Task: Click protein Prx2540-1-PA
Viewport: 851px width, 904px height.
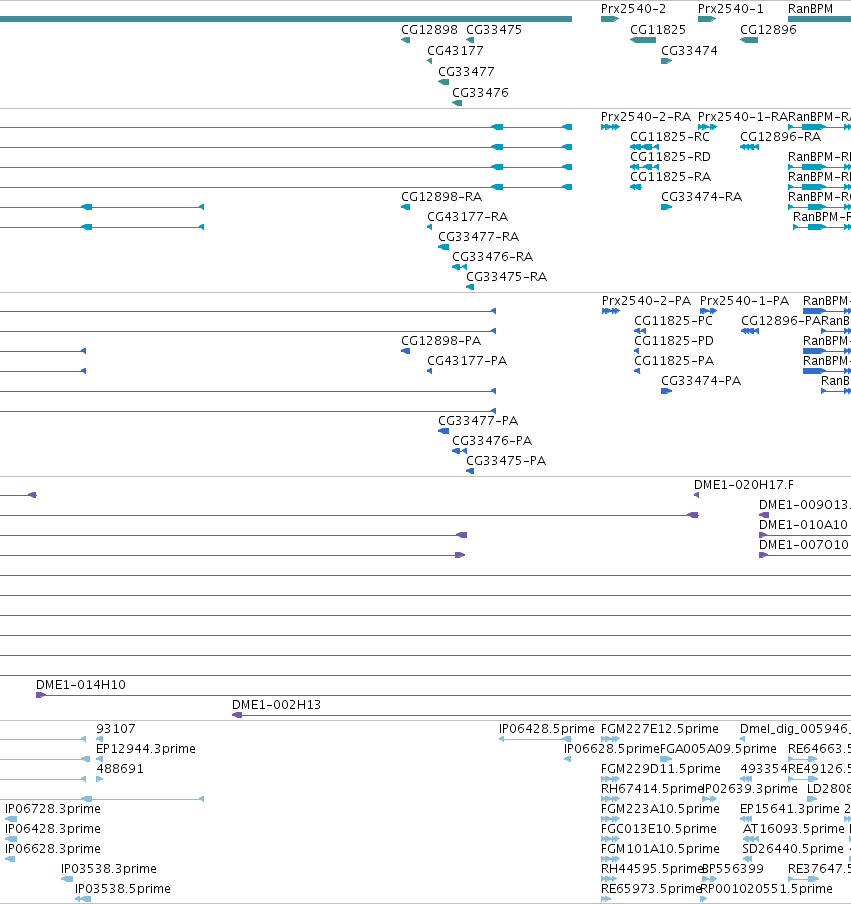Action: 744,300
